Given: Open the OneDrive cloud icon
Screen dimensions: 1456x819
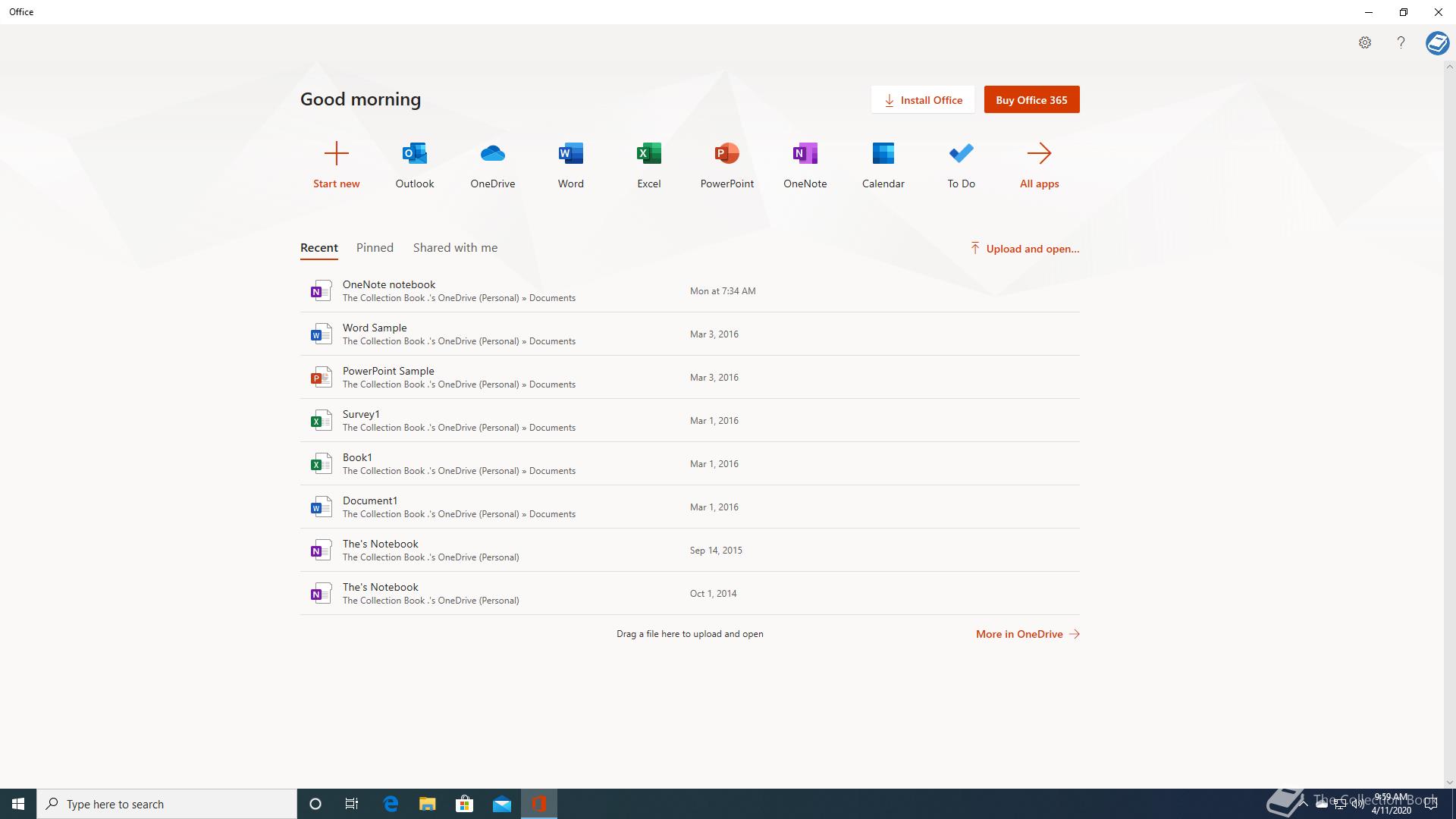Looking at the screenshot, I should [493, 153].
